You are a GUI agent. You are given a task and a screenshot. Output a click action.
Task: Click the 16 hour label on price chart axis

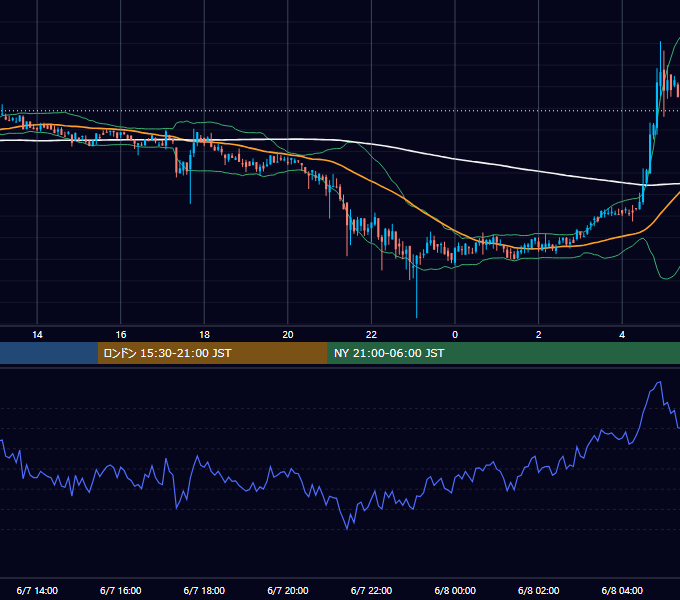121,335
